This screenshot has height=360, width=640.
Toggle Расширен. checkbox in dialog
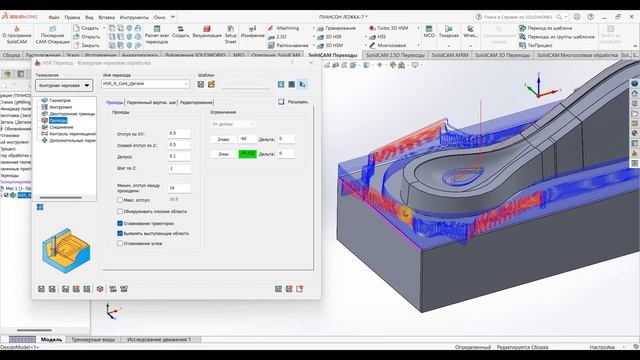pyautogui.click(x=281, y=102)
